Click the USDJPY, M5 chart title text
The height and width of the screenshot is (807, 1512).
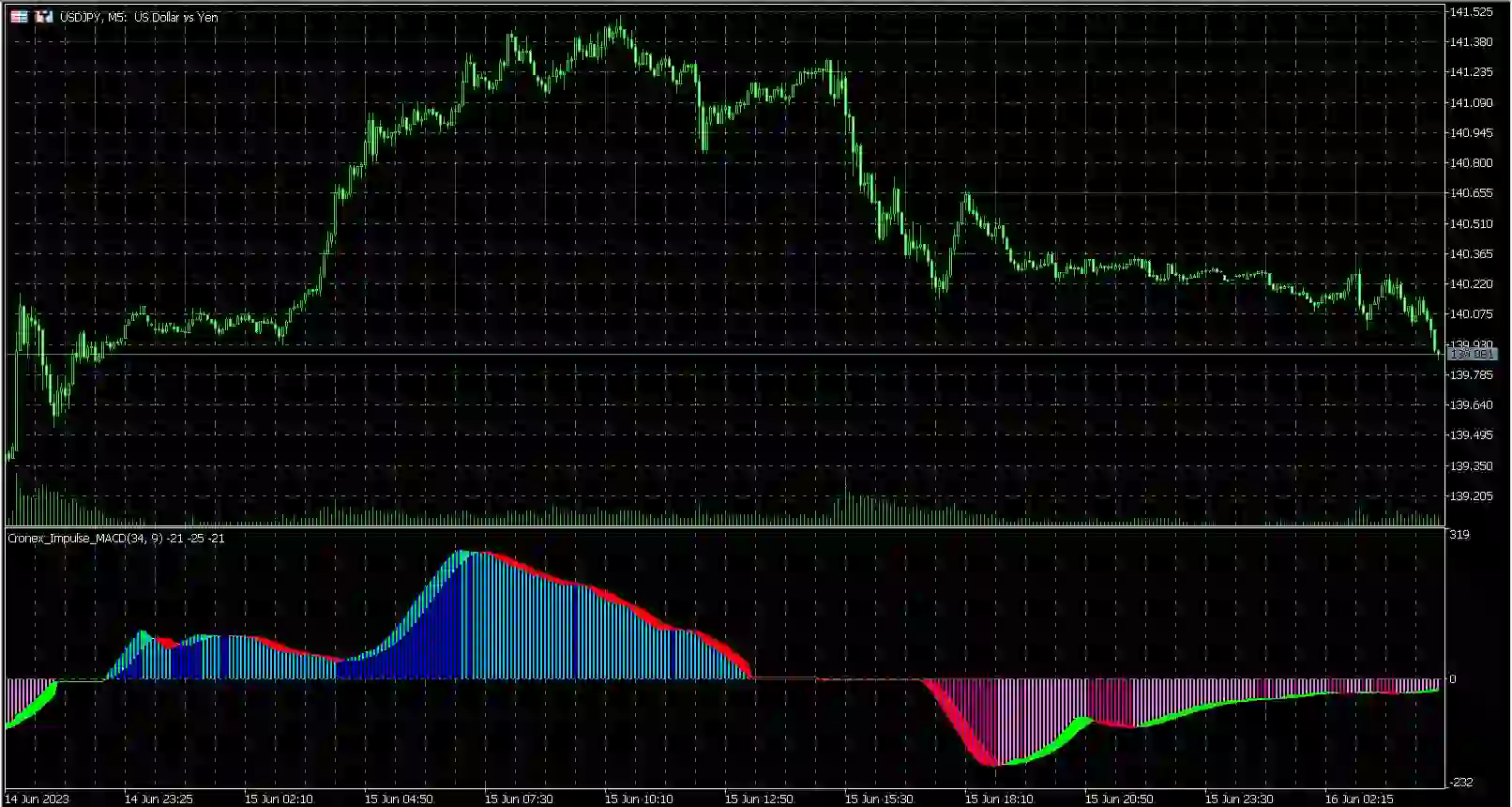point(139,17)
